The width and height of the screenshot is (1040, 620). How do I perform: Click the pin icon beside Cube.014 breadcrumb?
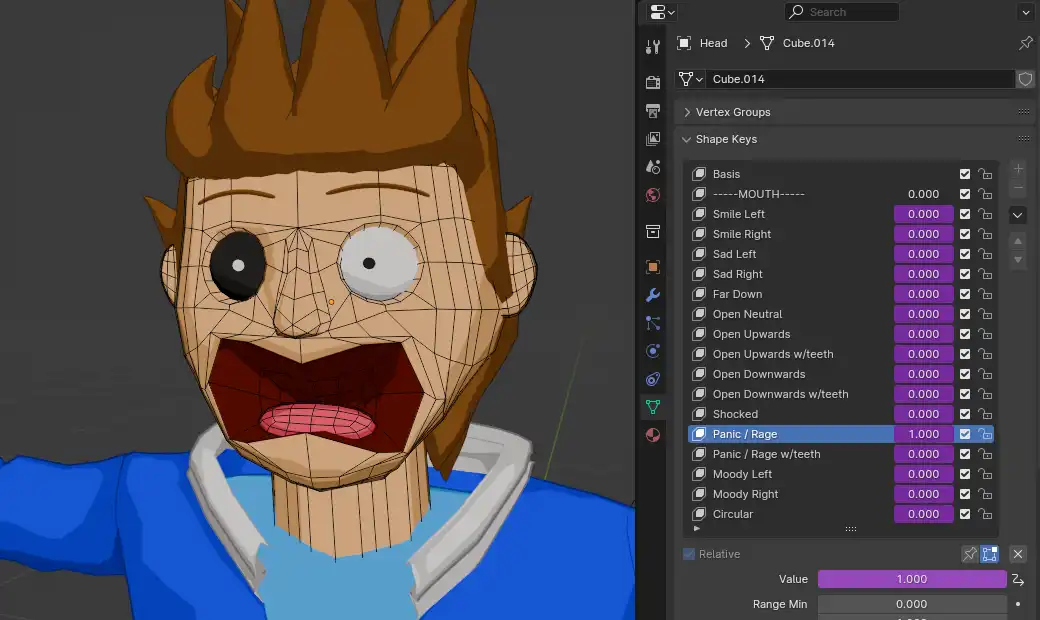click(1025, 43)
